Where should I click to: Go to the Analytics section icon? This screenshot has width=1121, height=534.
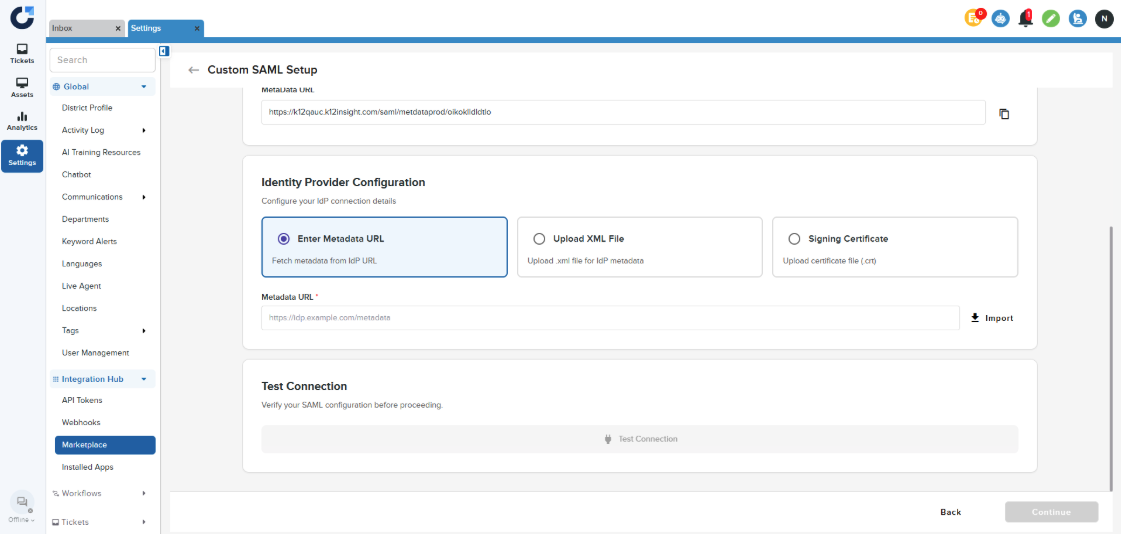[22, 121]
